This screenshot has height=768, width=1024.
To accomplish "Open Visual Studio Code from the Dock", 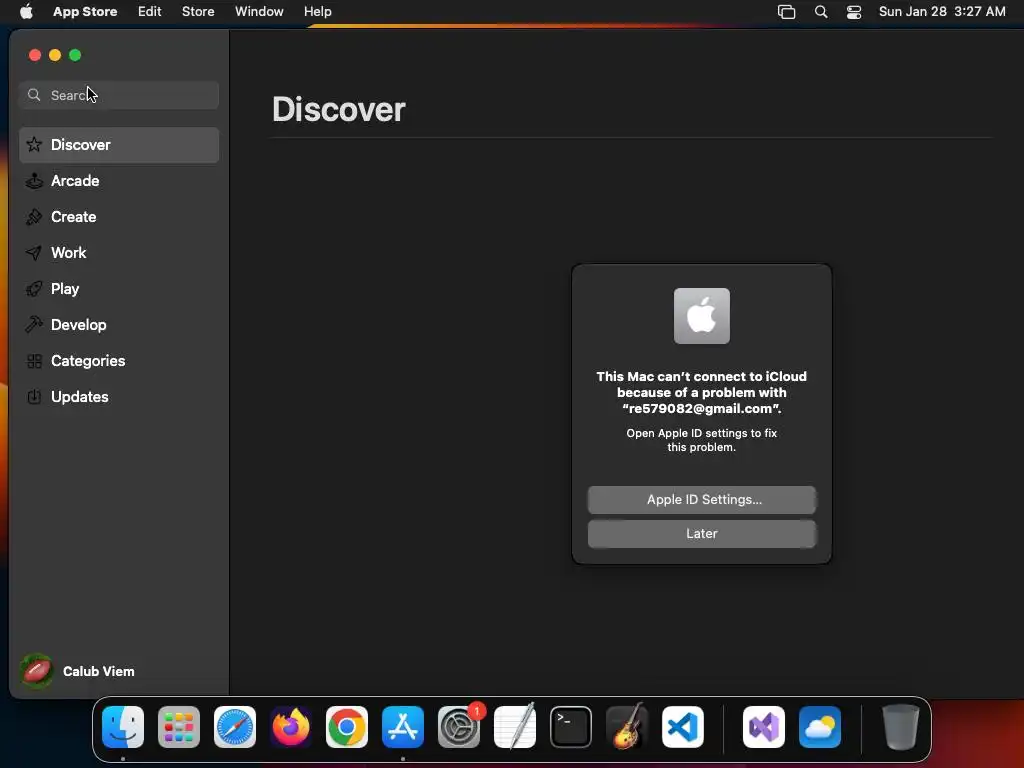I will [x=682, y=727].
